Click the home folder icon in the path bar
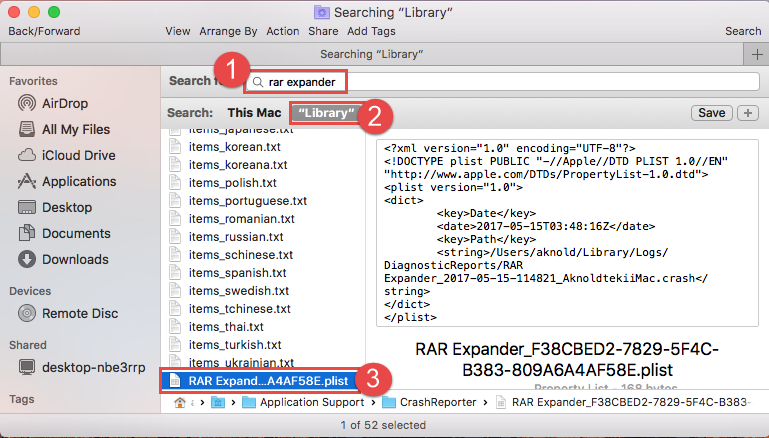Image resolution: width=769 pixels, height=438 pixels. [180, 403]
